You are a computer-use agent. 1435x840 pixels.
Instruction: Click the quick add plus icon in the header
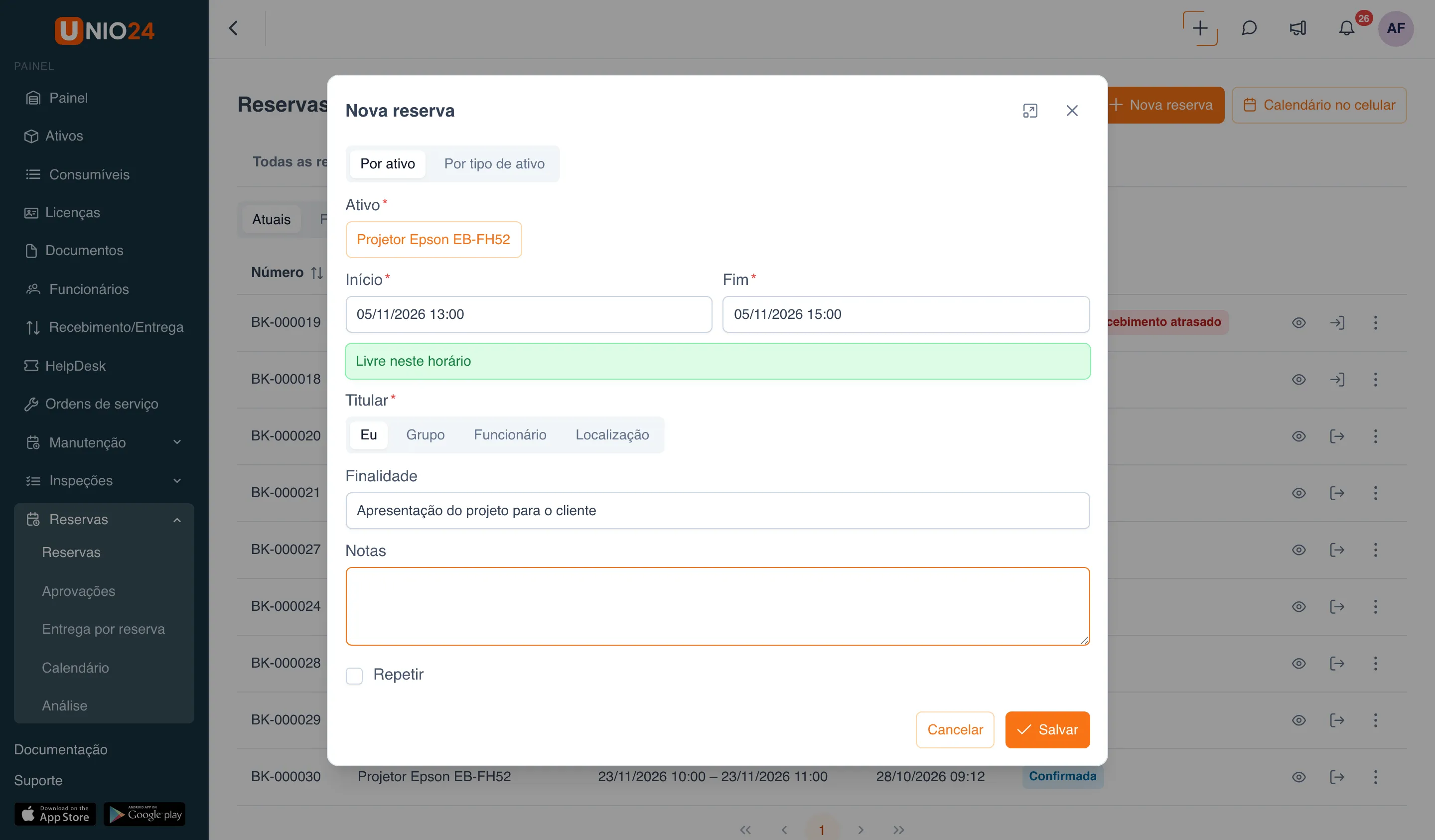coord(1200,28)
